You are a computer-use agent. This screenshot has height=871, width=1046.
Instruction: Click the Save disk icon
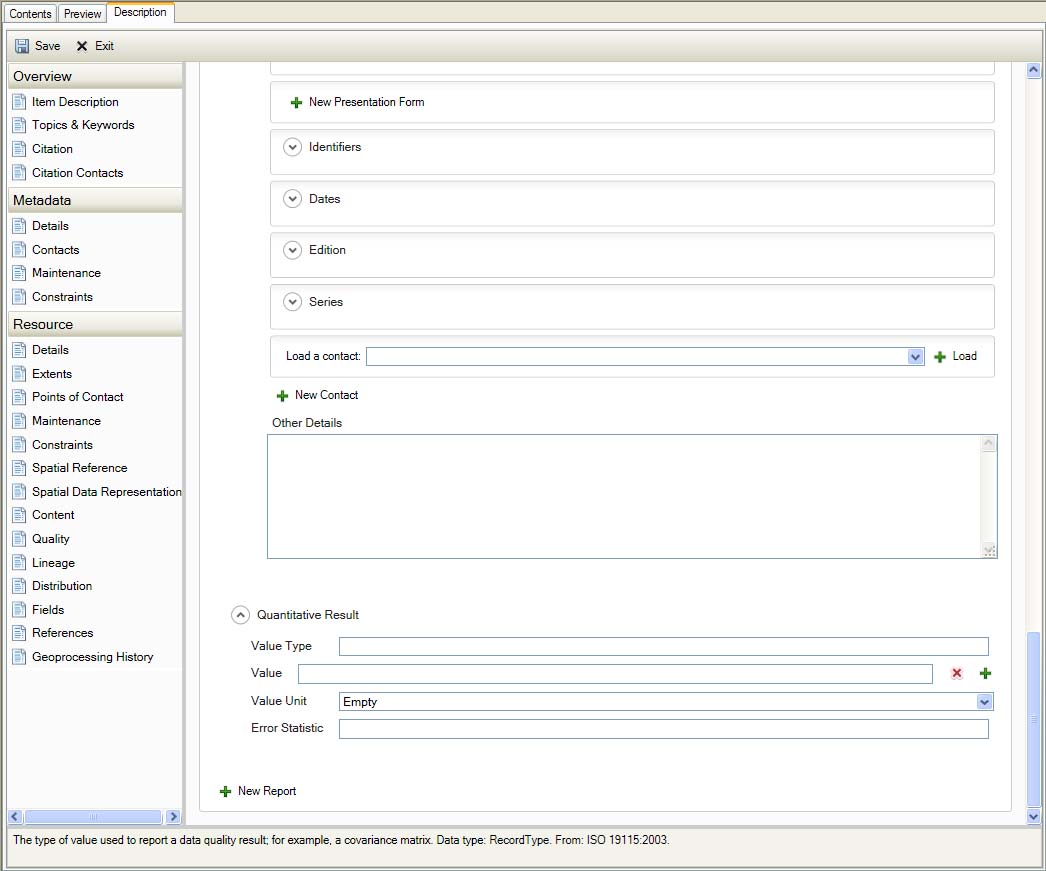22,46
